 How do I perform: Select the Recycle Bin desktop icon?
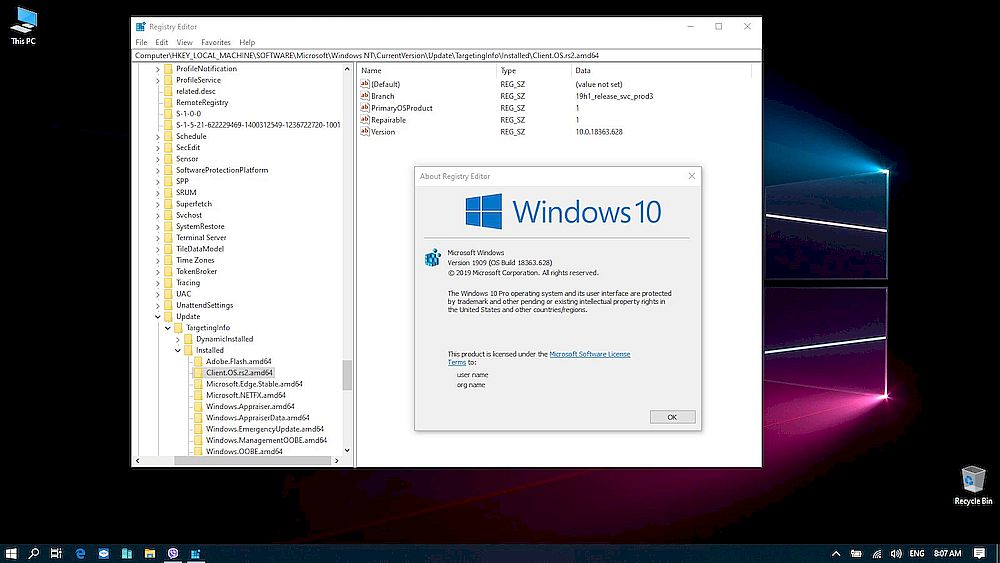click(x=973, y=485)
